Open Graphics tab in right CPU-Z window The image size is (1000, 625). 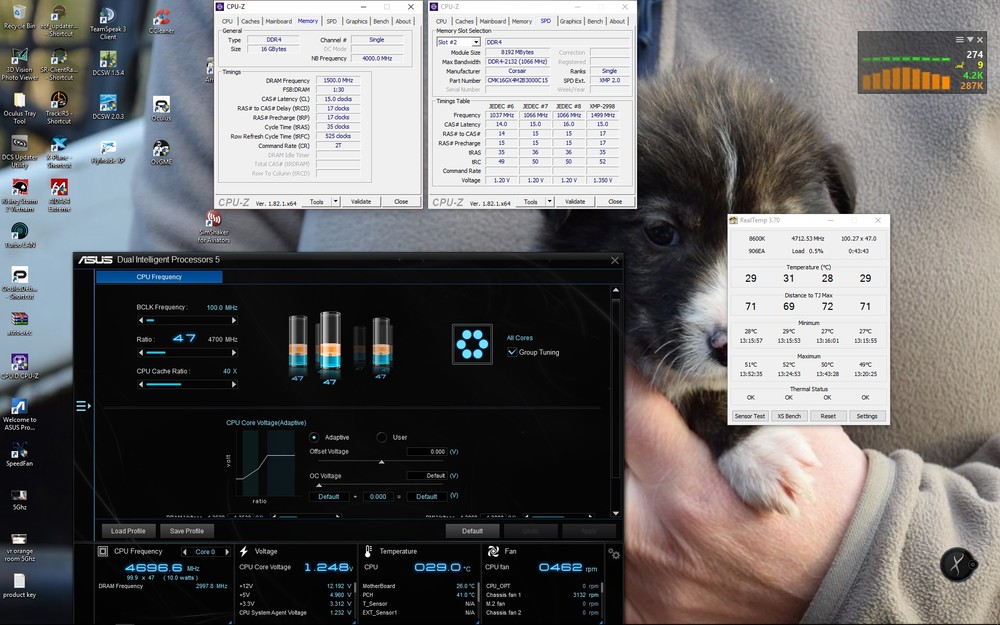click(570, 21)
